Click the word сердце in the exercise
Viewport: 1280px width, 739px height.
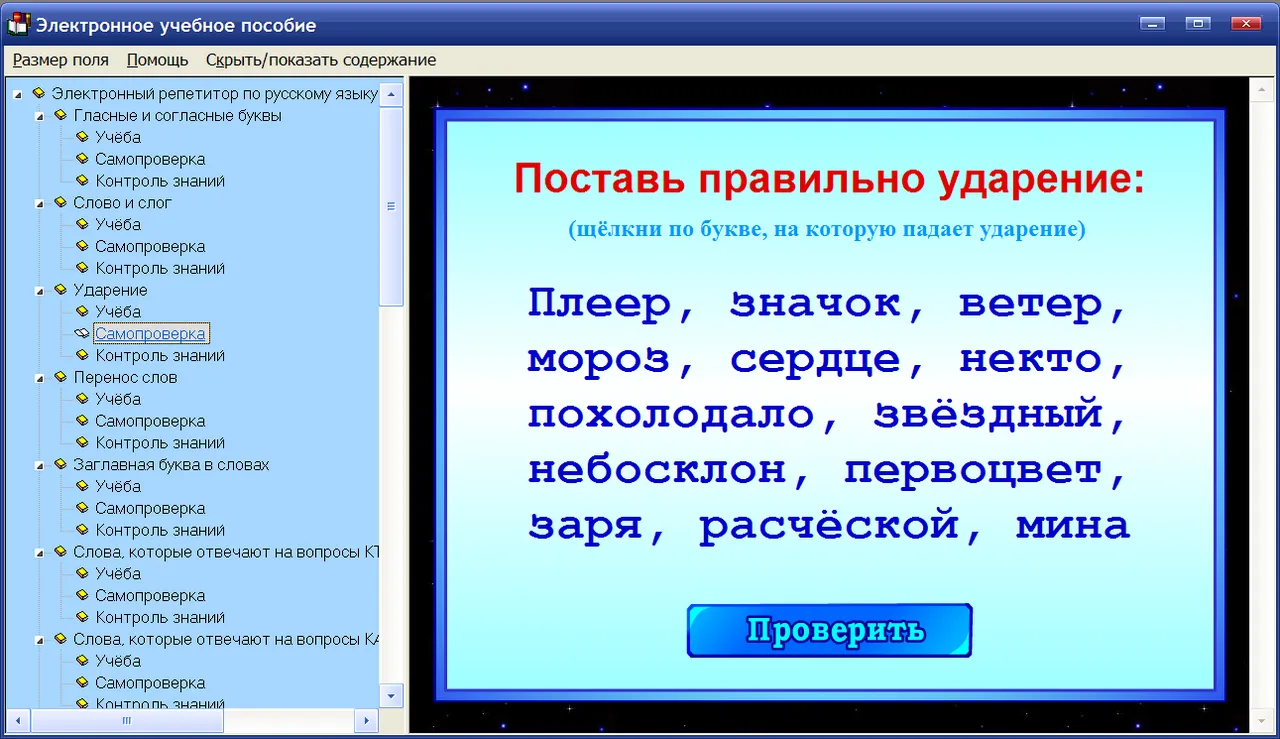[815, 359]
